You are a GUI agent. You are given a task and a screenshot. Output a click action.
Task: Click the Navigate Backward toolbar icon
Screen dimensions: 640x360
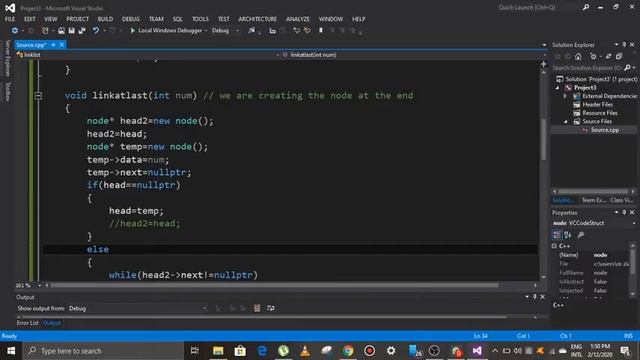point(15,31)
